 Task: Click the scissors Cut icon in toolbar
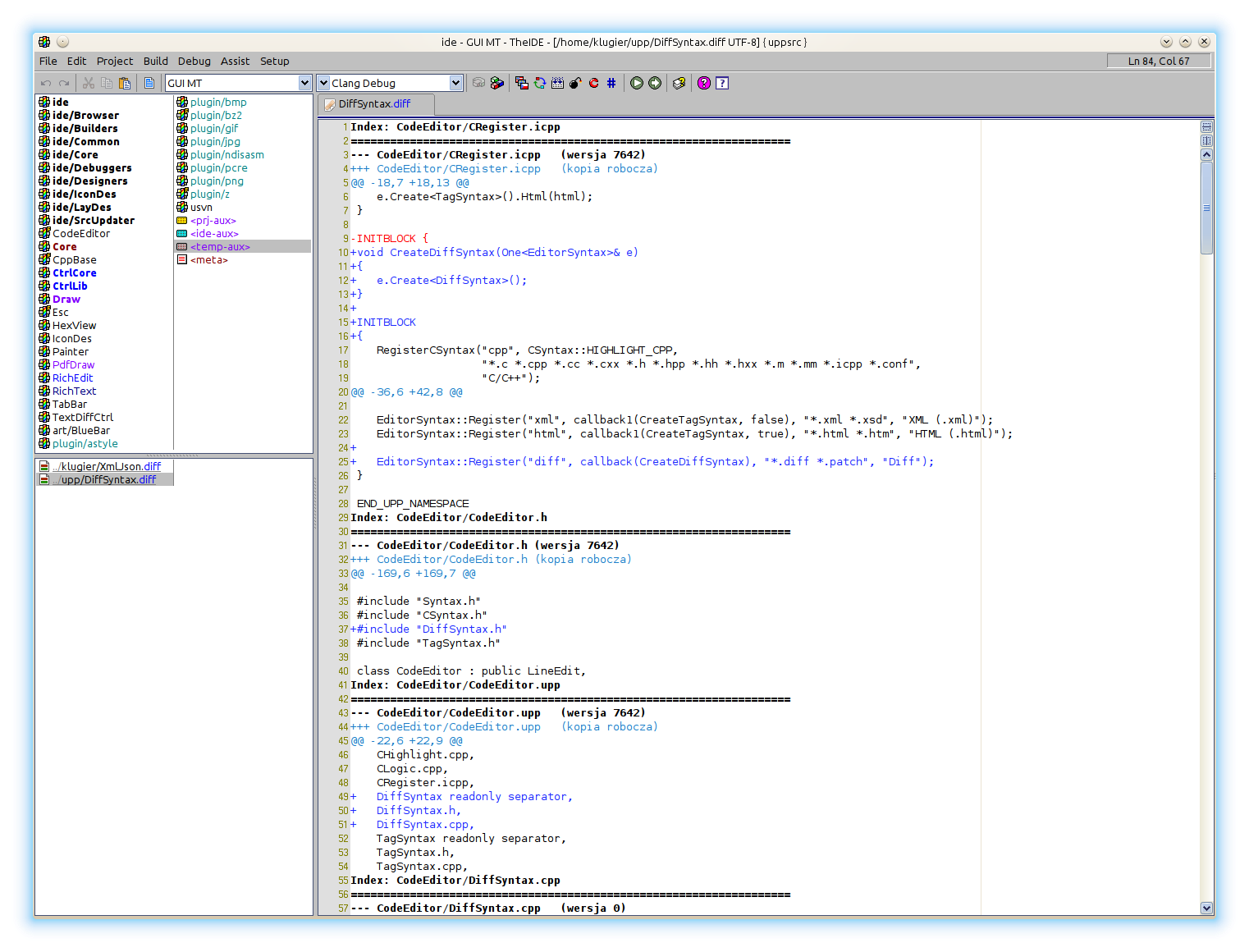click(x=89, y=83)
